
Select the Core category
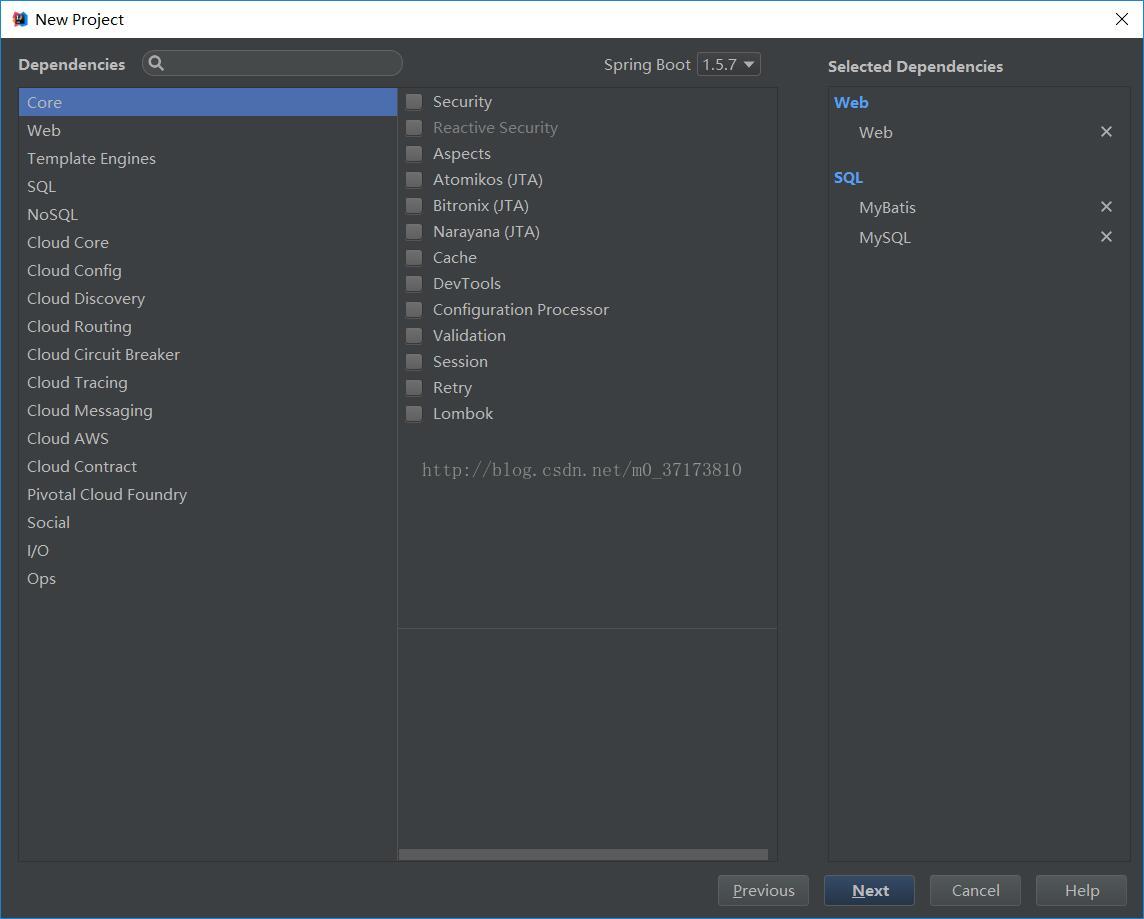tap(208, 102)
